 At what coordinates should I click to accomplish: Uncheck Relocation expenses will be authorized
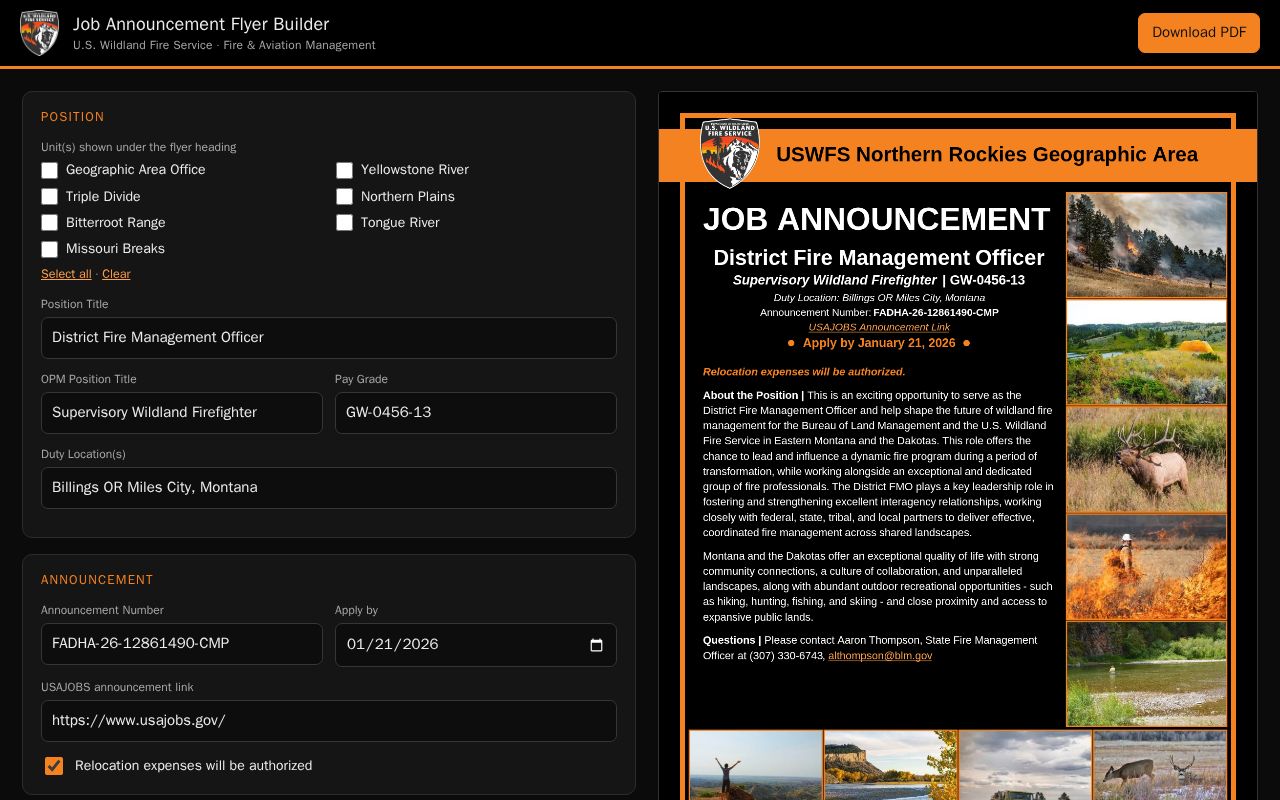(54, 766)
